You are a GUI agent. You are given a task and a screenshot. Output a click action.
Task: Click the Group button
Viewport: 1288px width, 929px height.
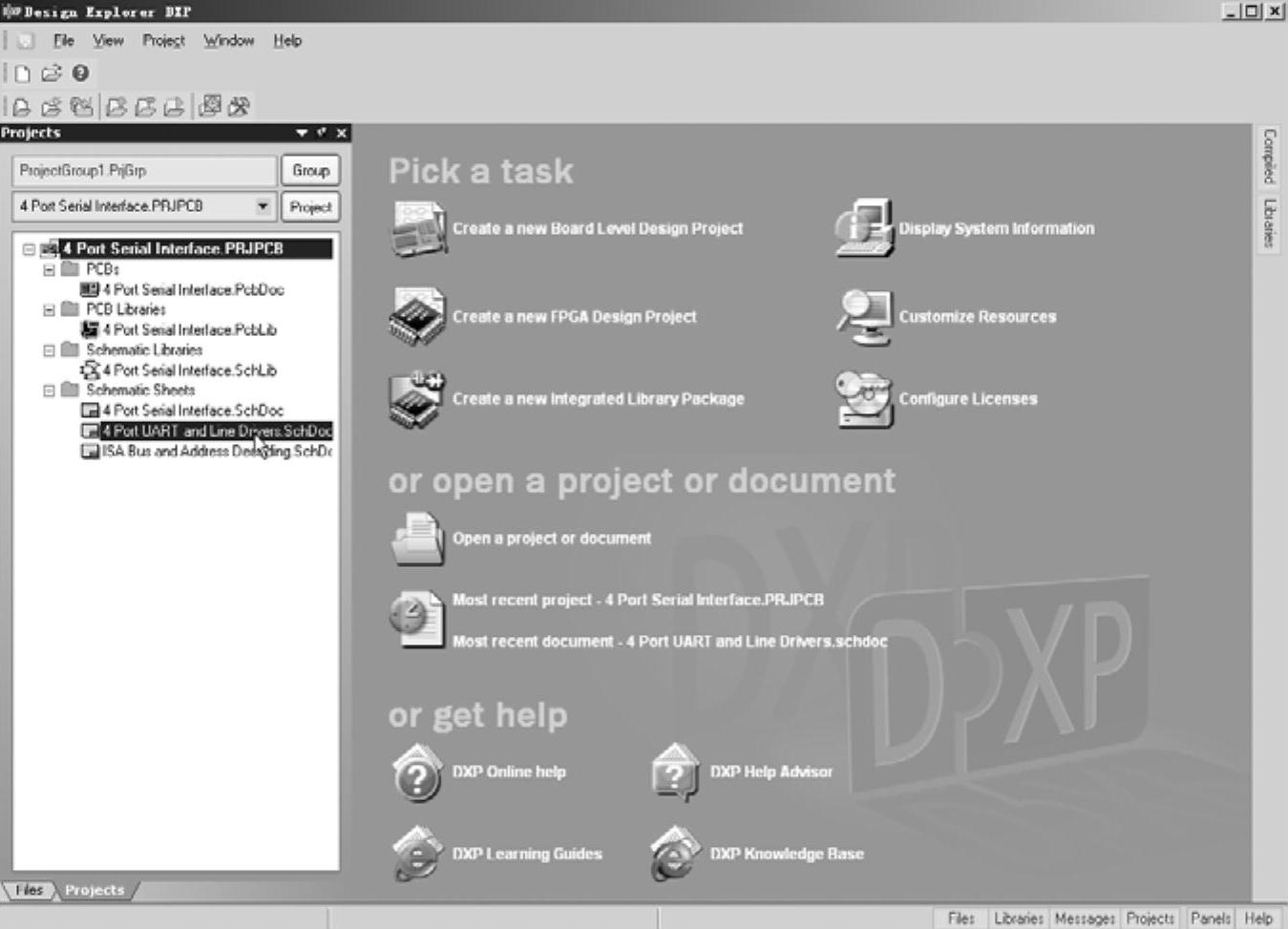pyautogui.click(x=310, y=170)
